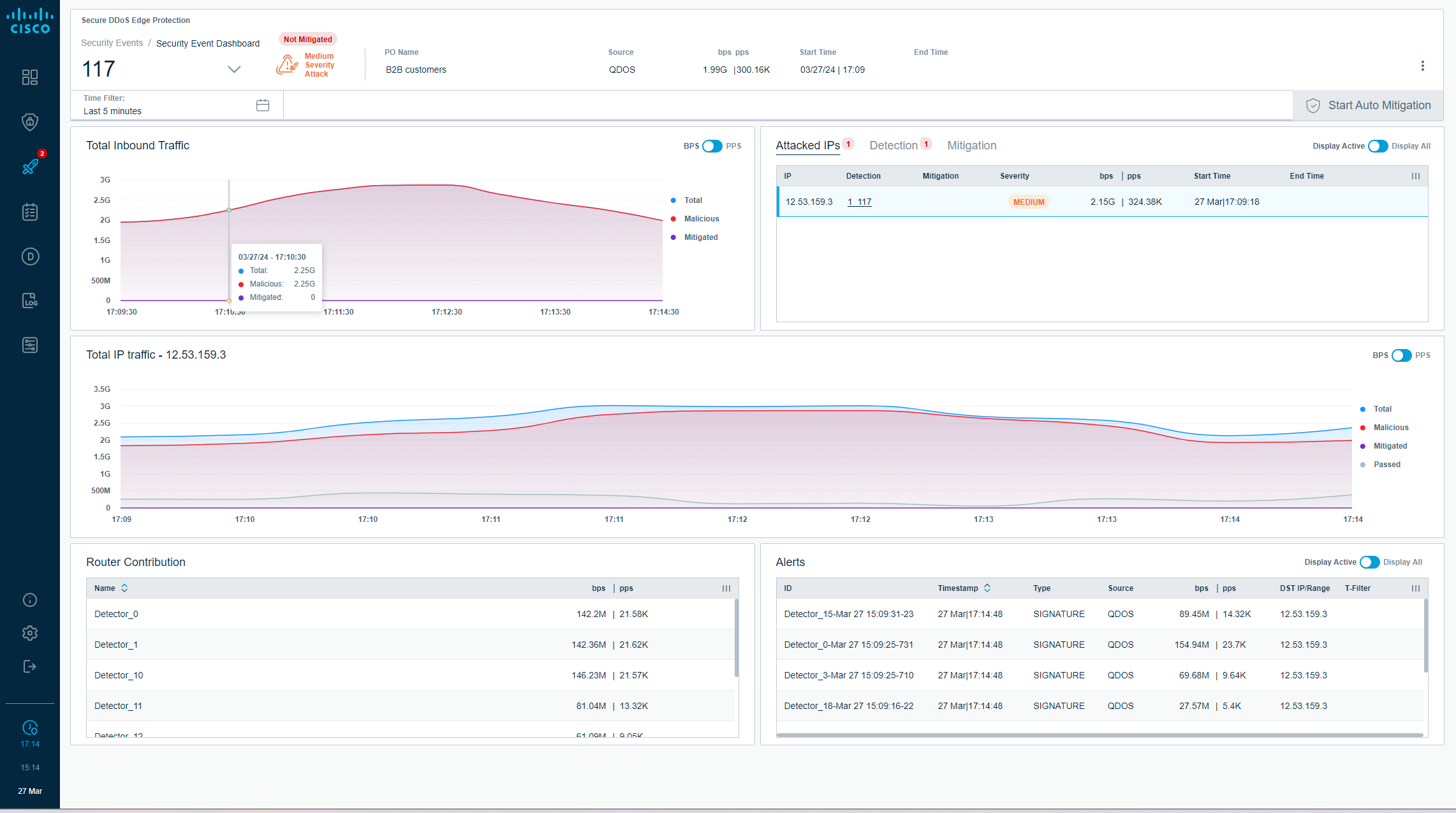Select alert Detector_3-Mar 27 15:09:25-710

tap(1100, 675)
